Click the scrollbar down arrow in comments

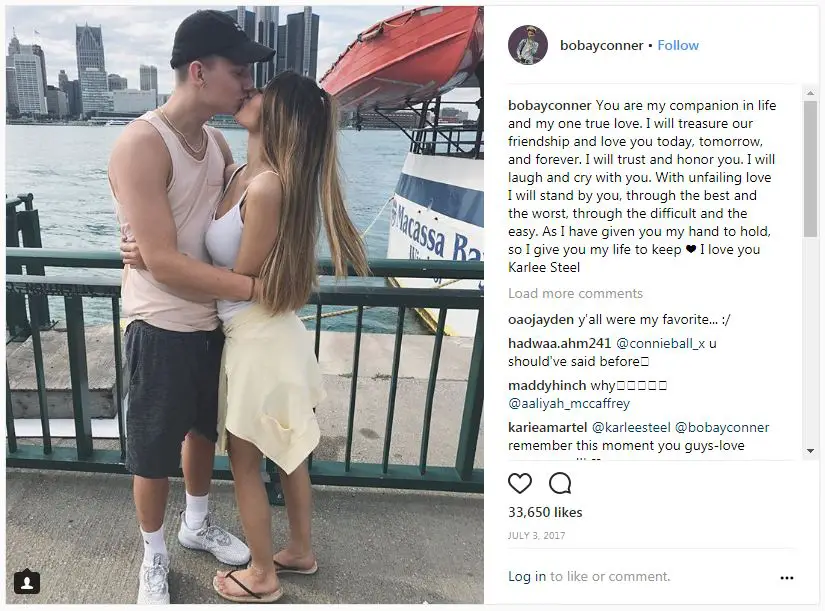pos(810,451)
